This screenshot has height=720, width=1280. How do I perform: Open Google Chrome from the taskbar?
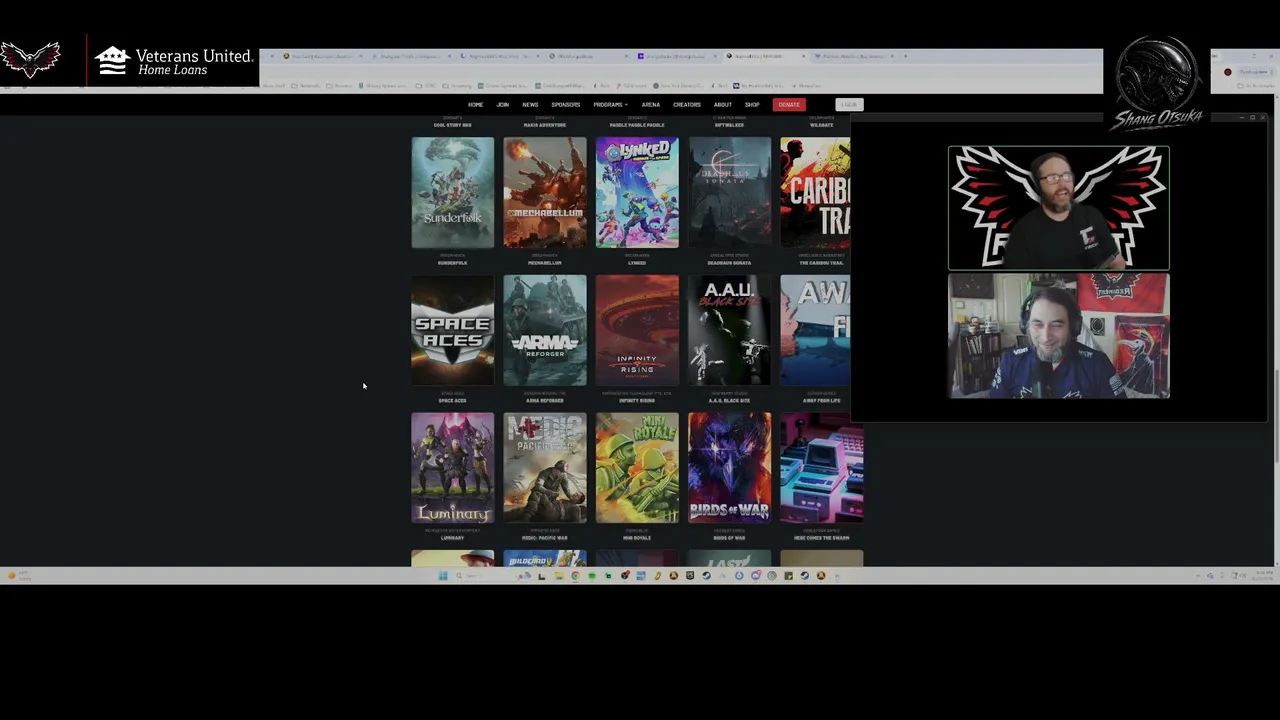click(x=575, y=576)
